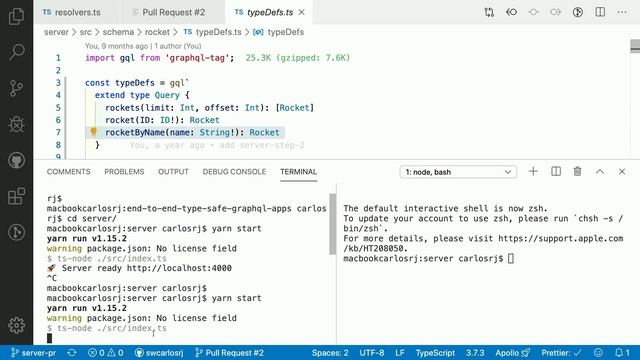Open previous revision icon in editor toolbar
This screenshot has width=640, height=360.
pos(511,12)
